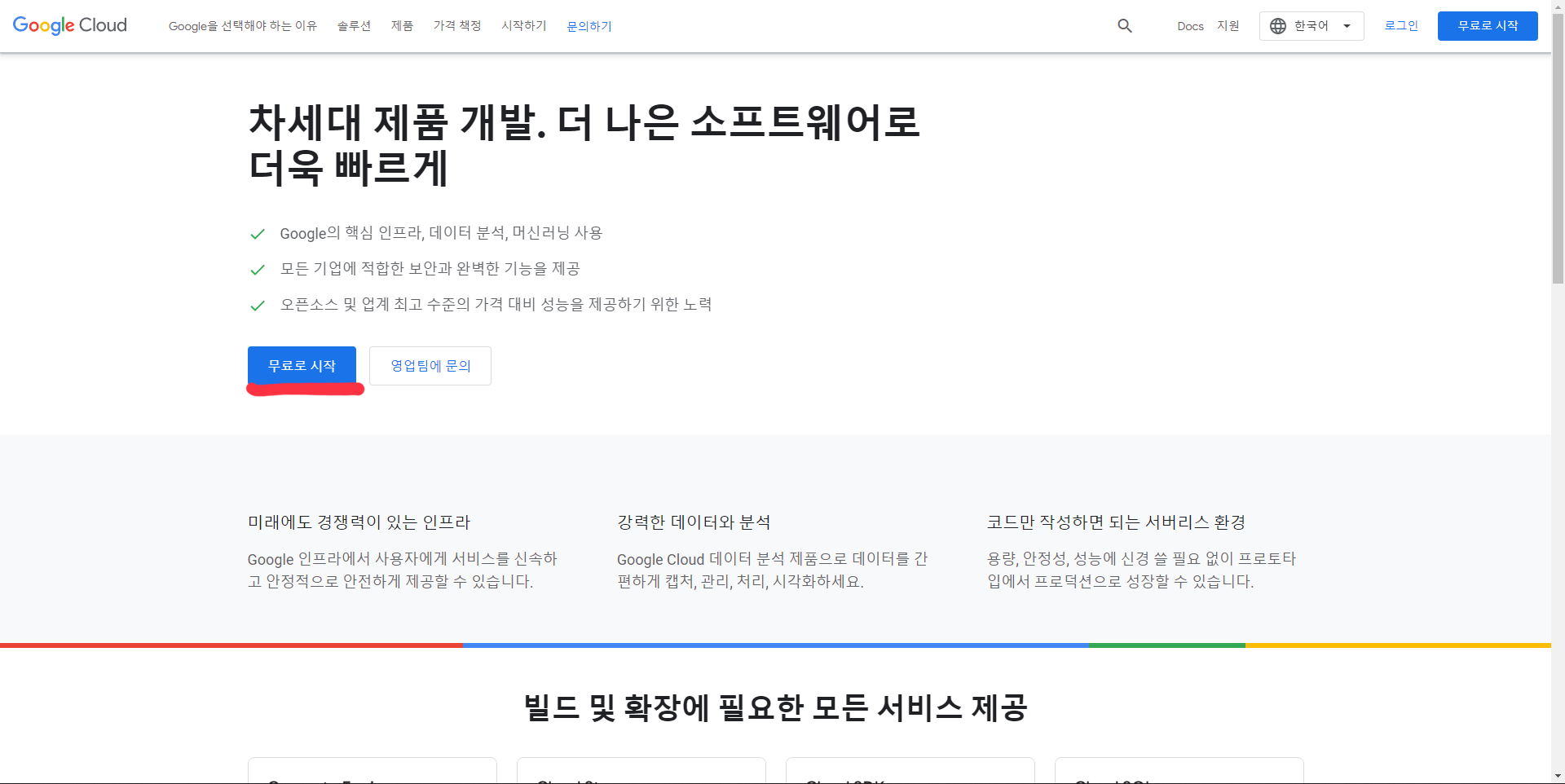This screenshot has height=784, width=1565.
Task: Click the Google Cloud logo
Action: (x=70, y=25)
